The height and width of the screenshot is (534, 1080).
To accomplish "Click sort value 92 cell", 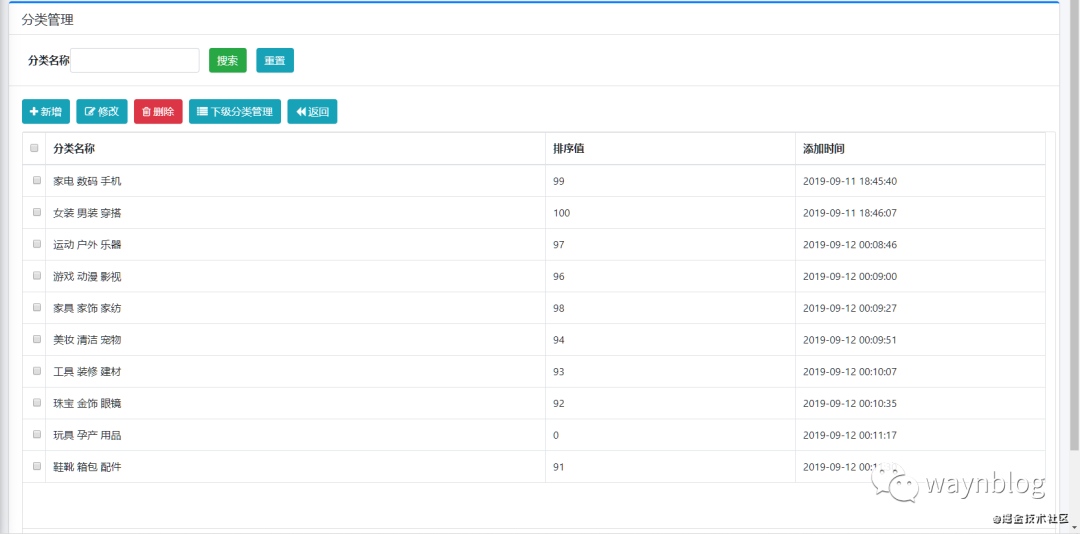I will (x=670, y=403).
